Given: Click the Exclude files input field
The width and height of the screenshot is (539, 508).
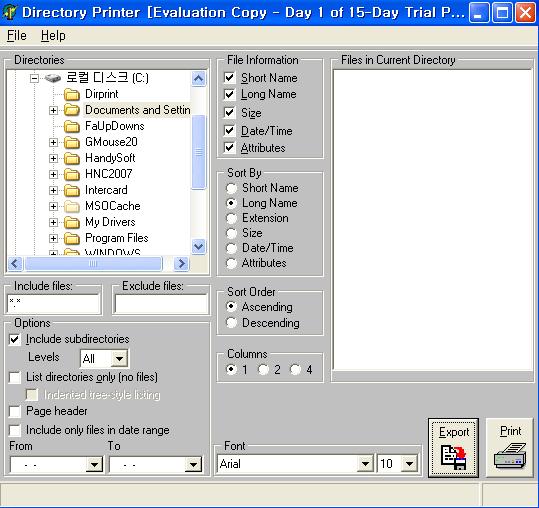Looking at the screenshot, I should click(161, 304).
